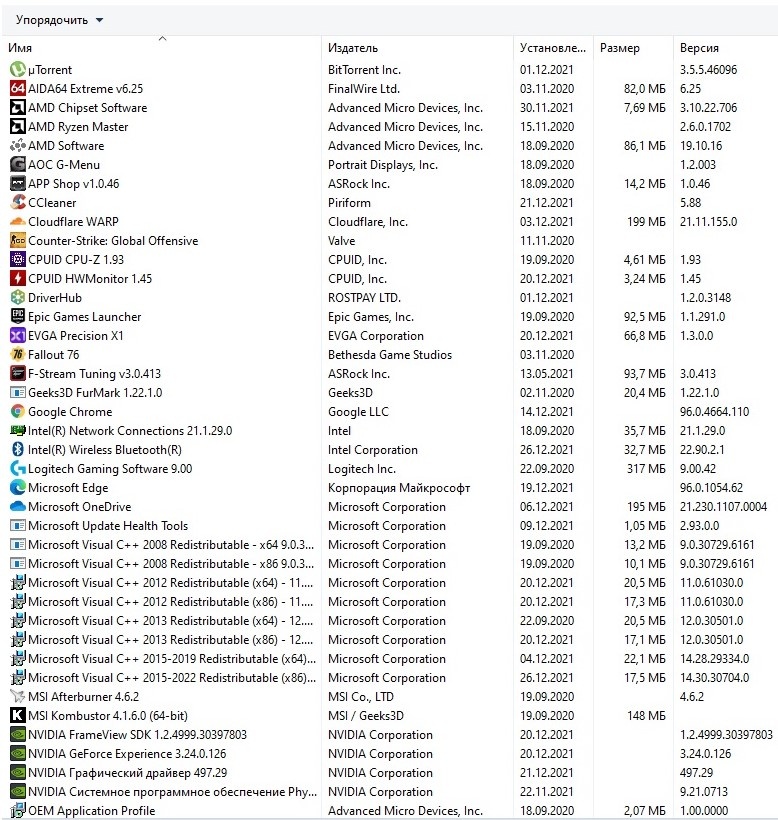Image resolution: width=778 pixels, height=820 pixels.
Task: Click the Google Chrome icon
Action: 18,412
